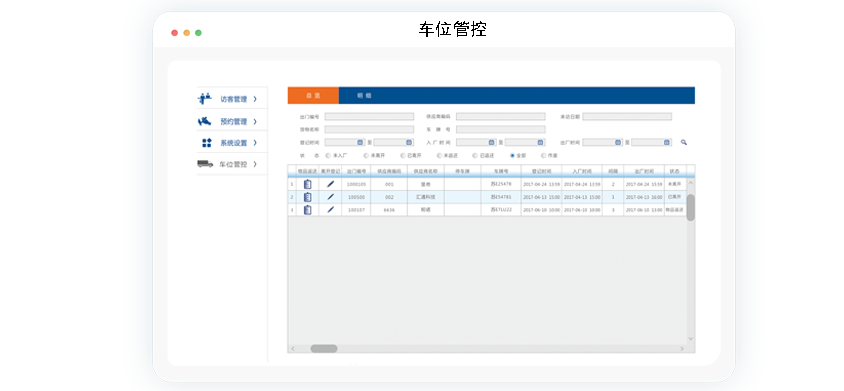Click the table scroll-right arrow
The width and height of the screenshot is (844, 391).
pyautogui.click(x=681, y=349)
